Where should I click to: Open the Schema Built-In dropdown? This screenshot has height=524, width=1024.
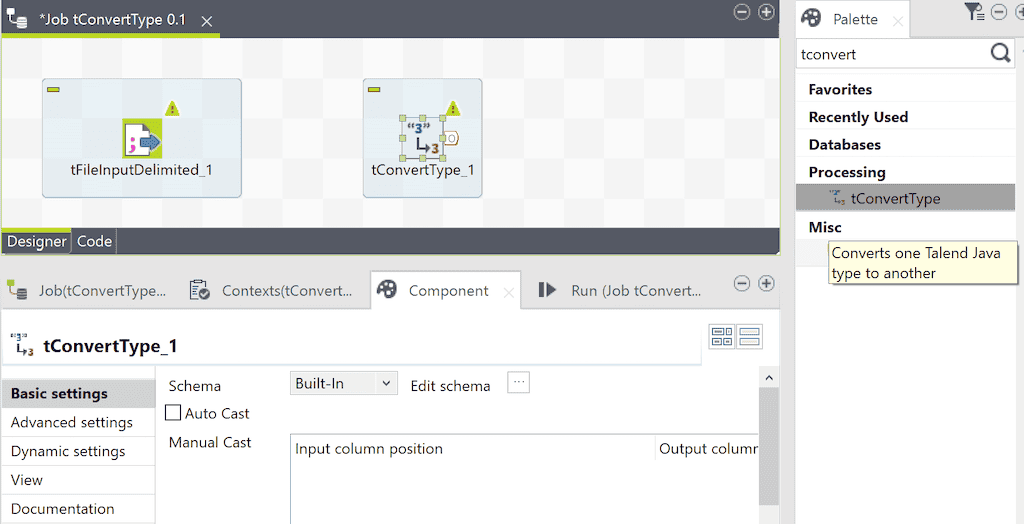(344, 384)
